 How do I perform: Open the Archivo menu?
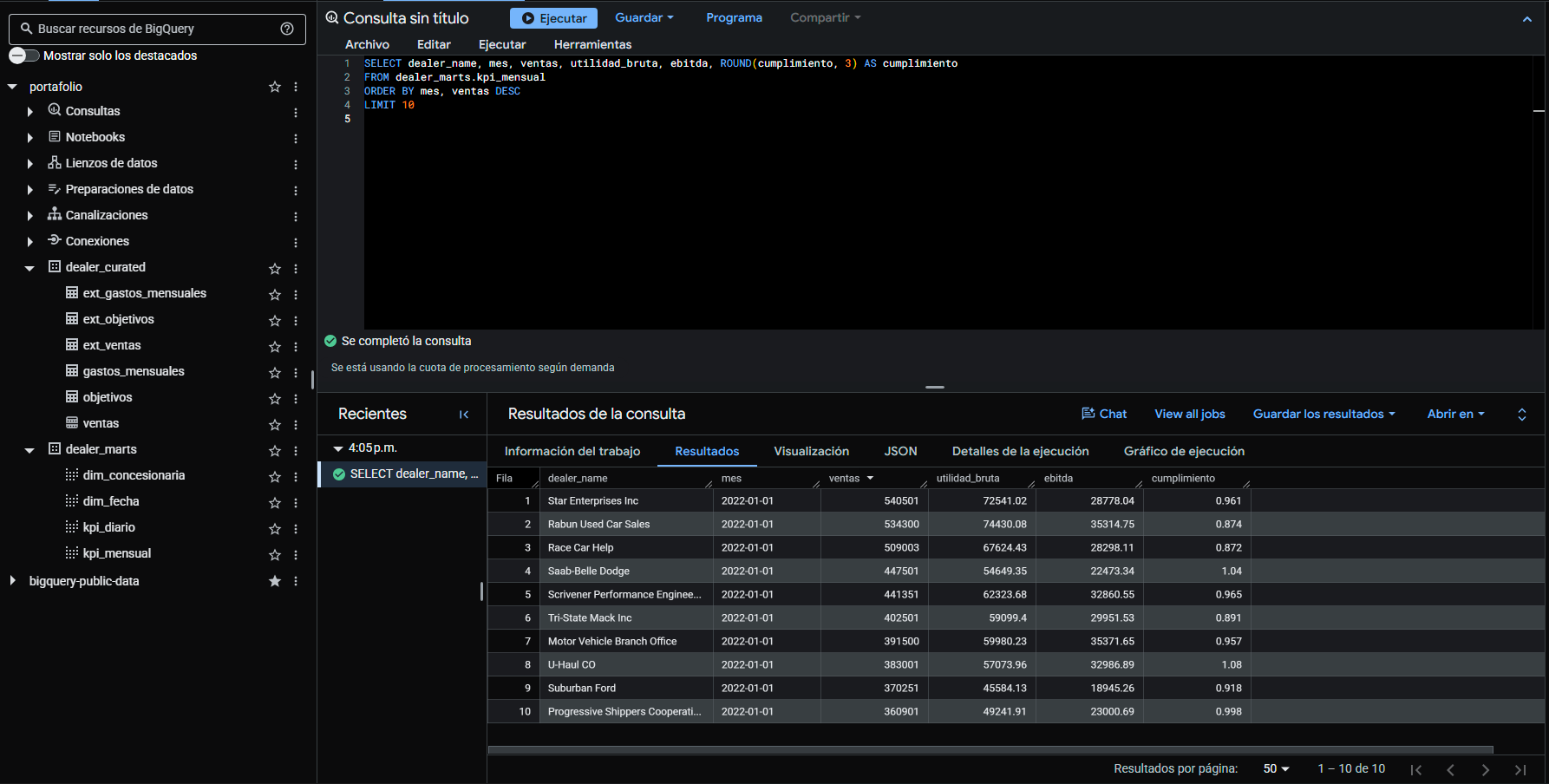(367, 44)
